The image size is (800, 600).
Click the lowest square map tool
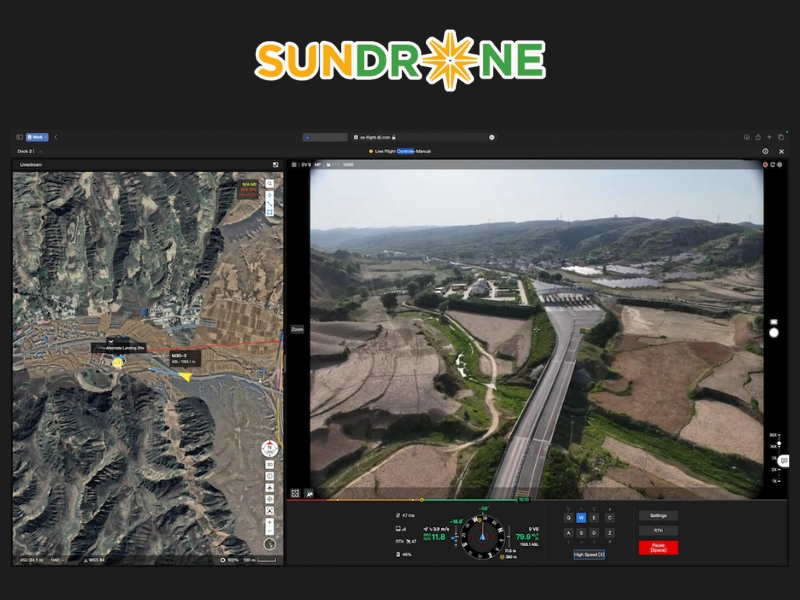(x=269, y=510)
